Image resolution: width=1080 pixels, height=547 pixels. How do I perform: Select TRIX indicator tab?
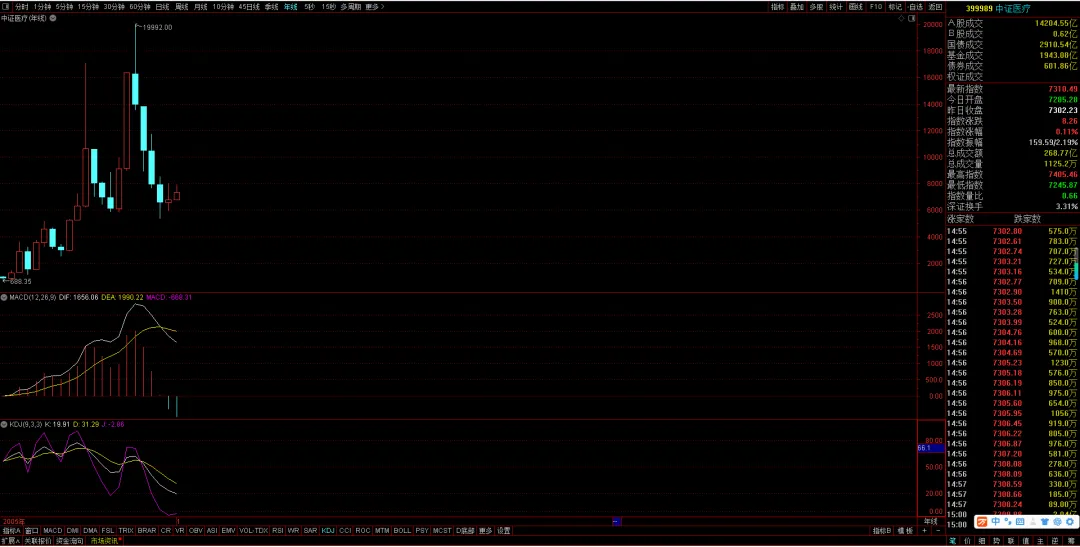125,530
